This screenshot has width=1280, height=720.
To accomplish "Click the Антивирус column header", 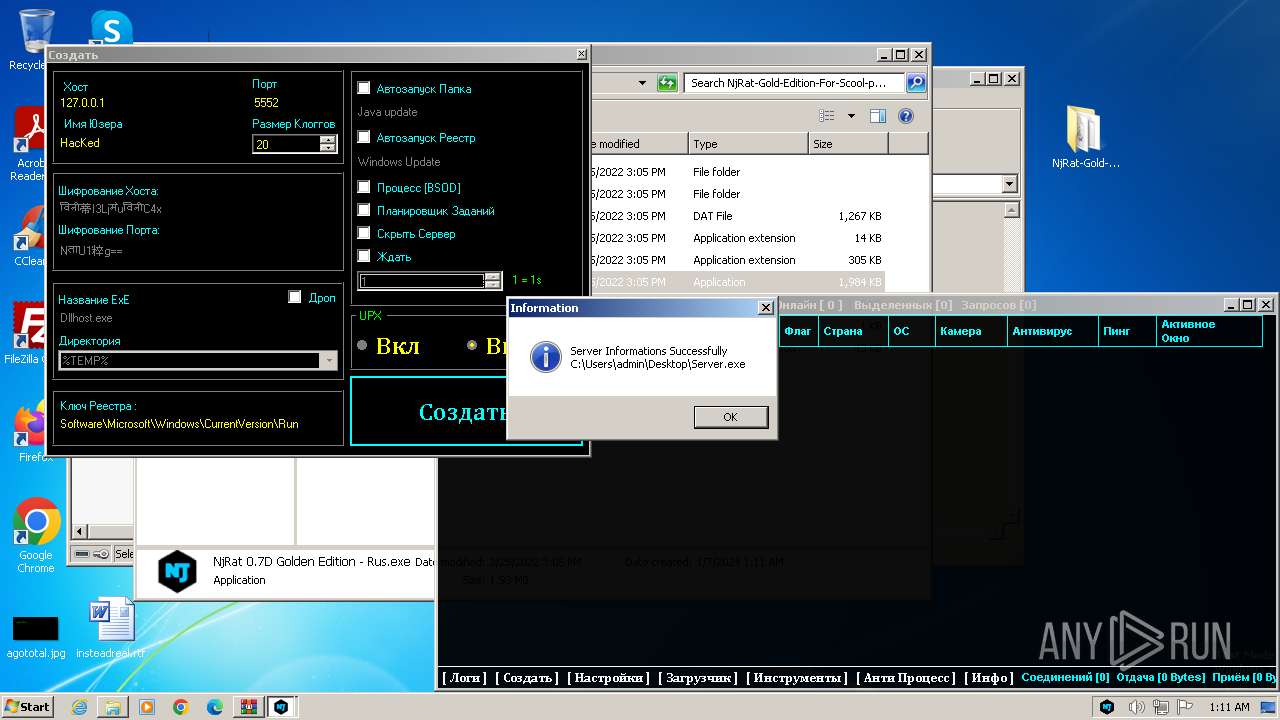I will click(1051, 331).
